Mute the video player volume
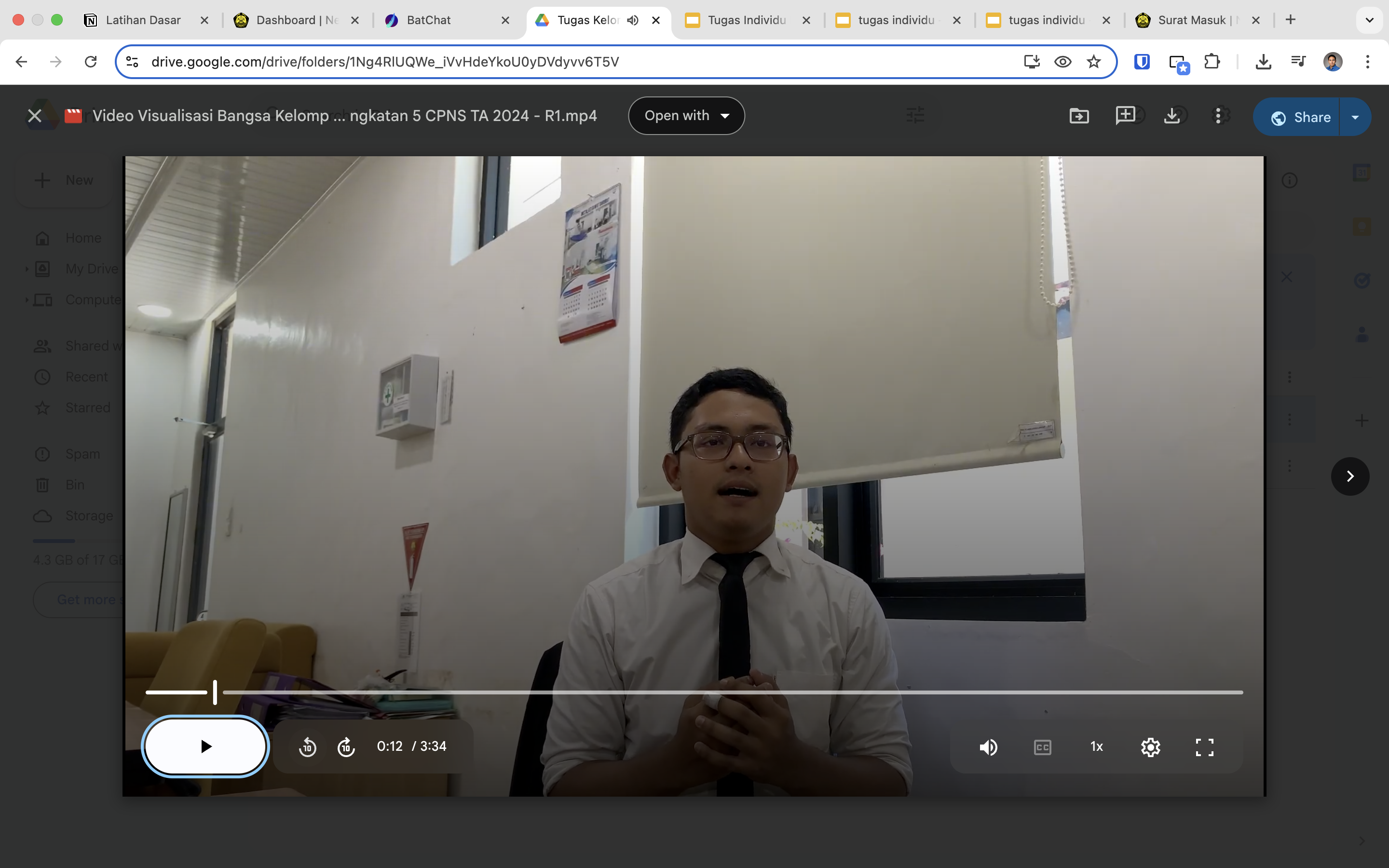The height and width of the screenshot is (868, 1389). (988, 747)
